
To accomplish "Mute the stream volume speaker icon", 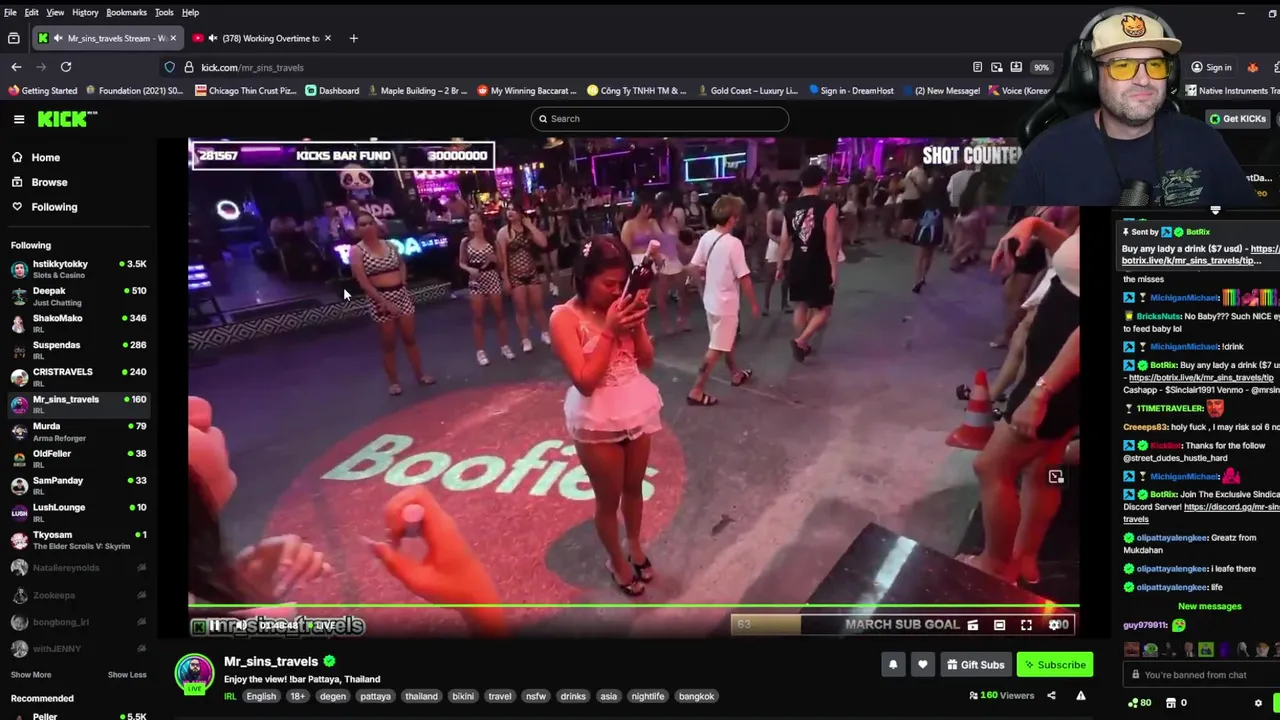I will 241,625.
